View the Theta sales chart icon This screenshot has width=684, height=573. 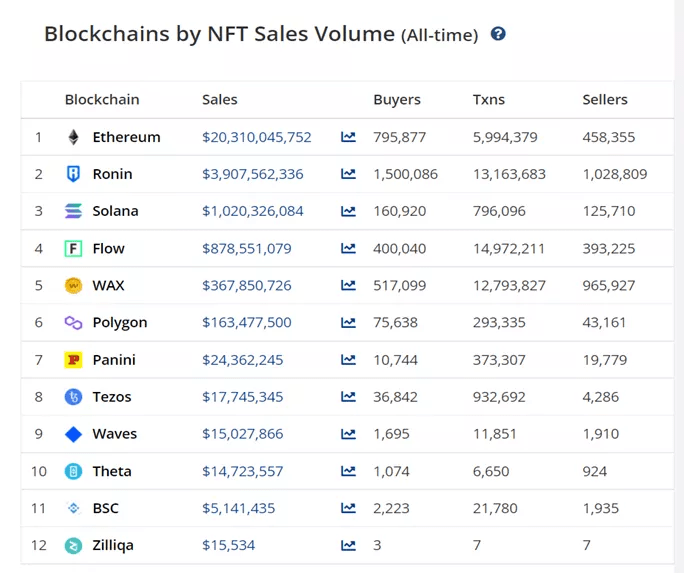click(348, 471)
